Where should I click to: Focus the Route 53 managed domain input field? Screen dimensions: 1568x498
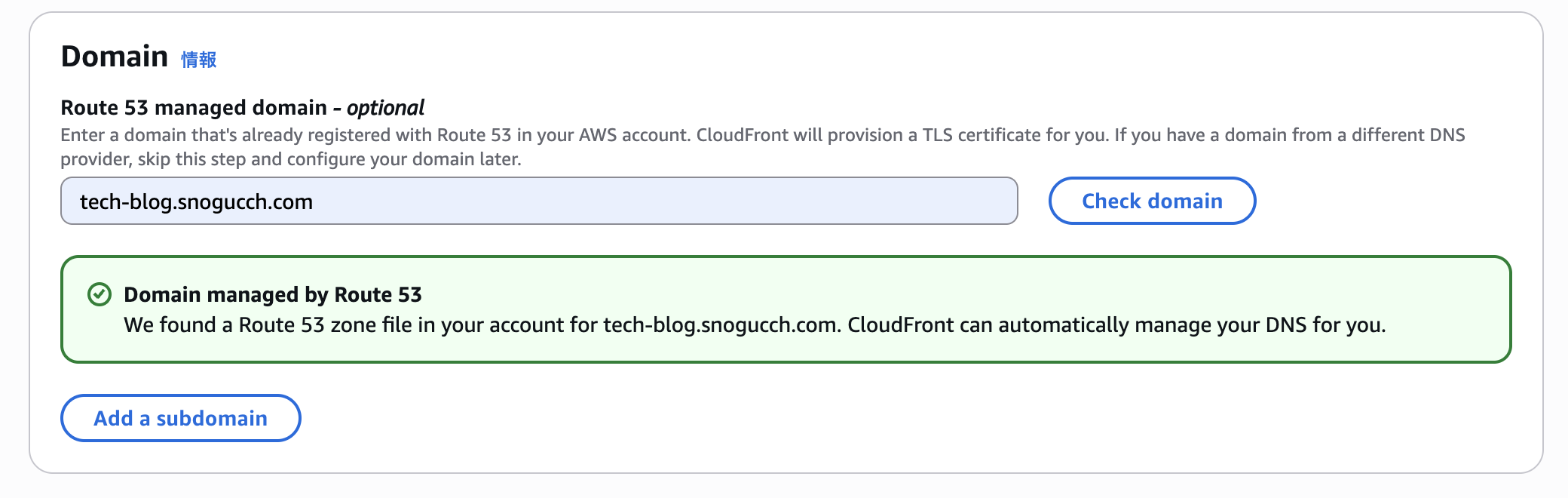[x=539, y=201]
